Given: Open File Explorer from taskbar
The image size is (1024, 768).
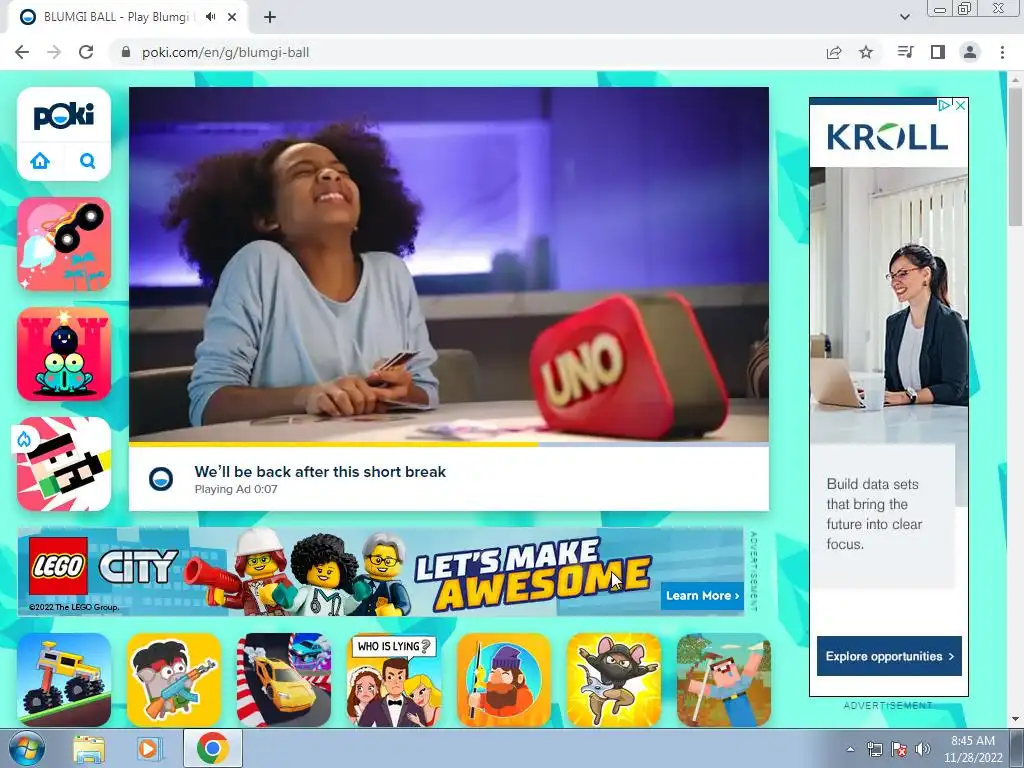Looking at the screenshot, I should tap(88, 748).
